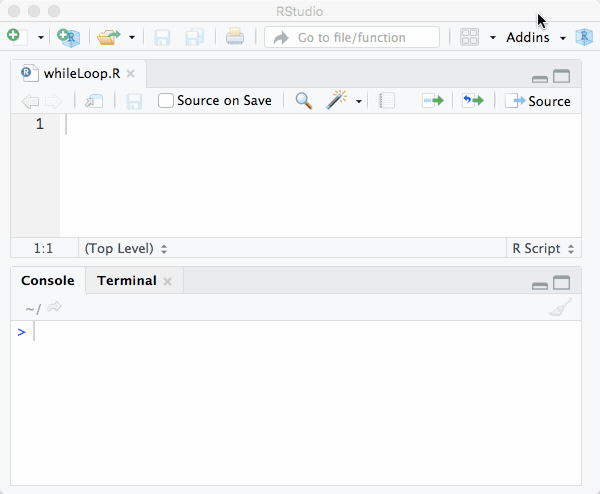Open the panes layout dropdown arrow

(x=492, y=37)
